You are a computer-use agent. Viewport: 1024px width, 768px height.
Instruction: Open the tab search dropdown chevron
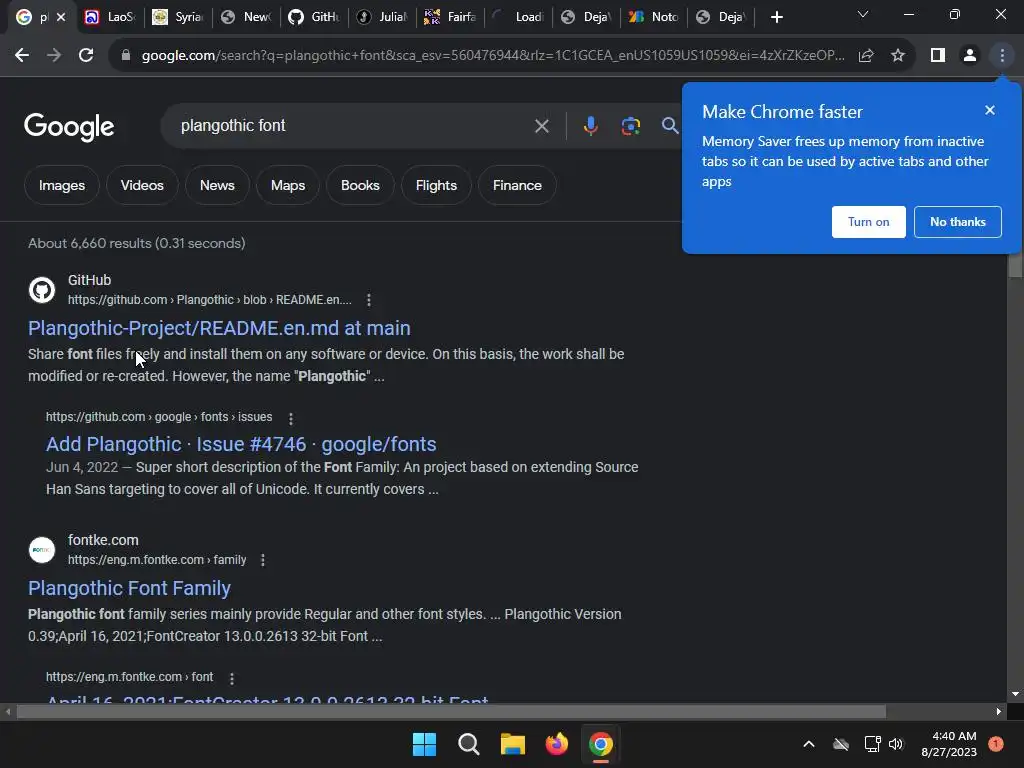click(863, 14)
